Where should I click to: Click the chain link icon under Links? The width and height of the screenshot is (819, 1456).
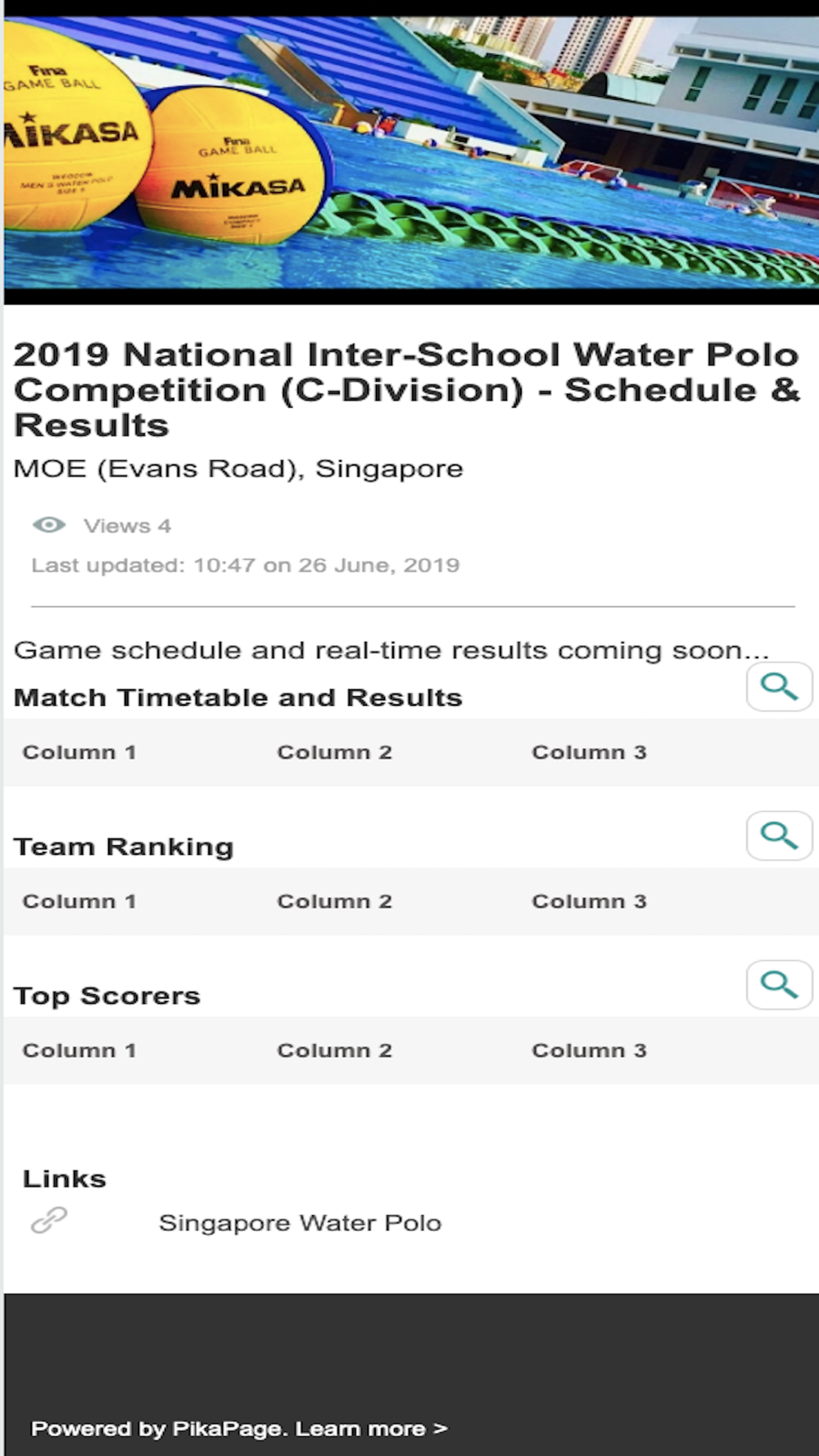tap(49, 1220)
